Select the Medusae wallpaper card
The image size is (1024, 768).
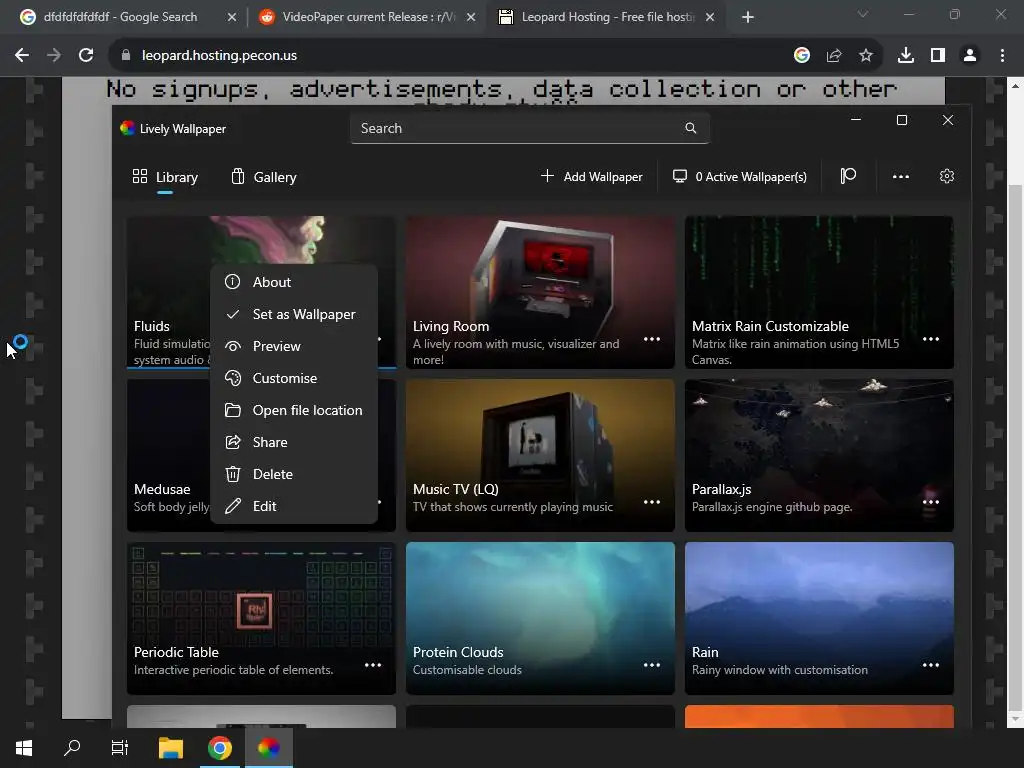(168, 455)
